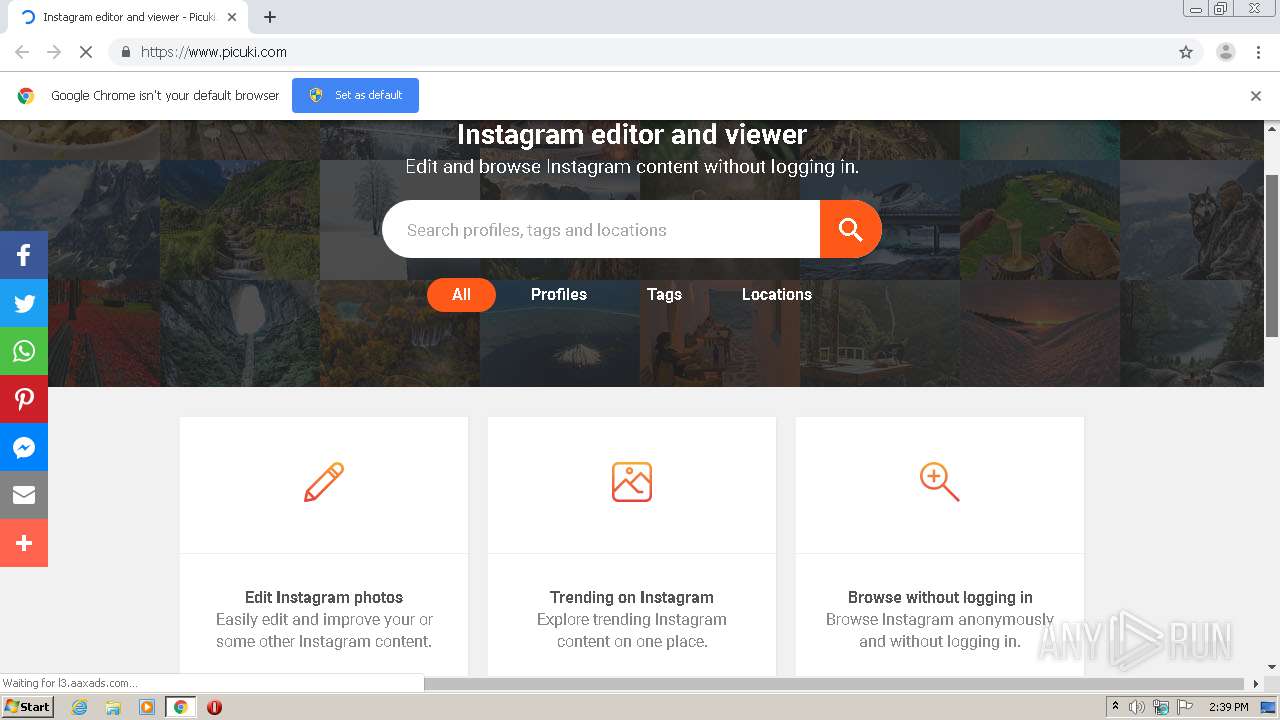1280x720 pixels.
Task: Open Chrome profile avatar icon
Action: click(1225, 52)
